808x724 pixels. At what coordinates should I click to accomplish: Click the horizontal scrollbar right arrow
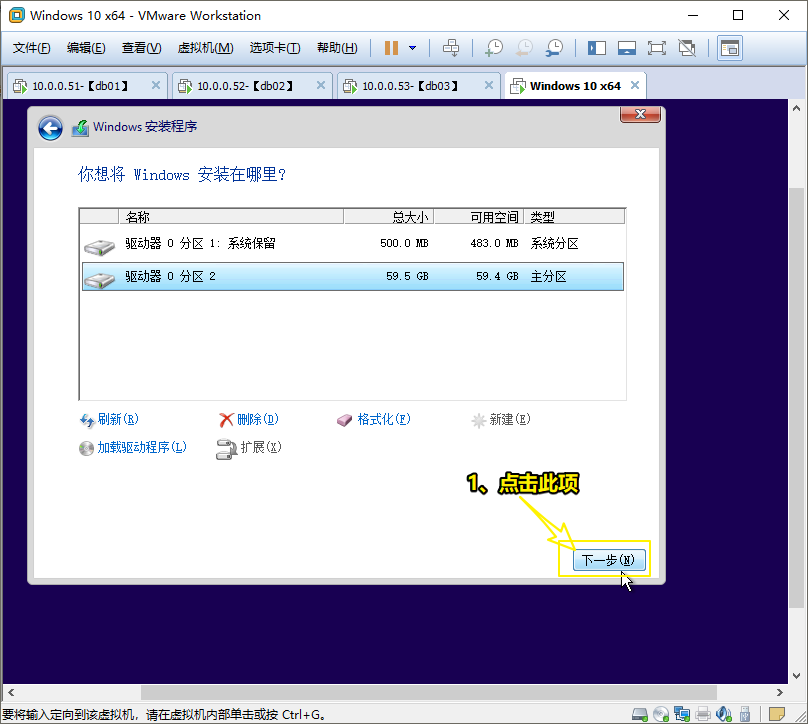780,693
